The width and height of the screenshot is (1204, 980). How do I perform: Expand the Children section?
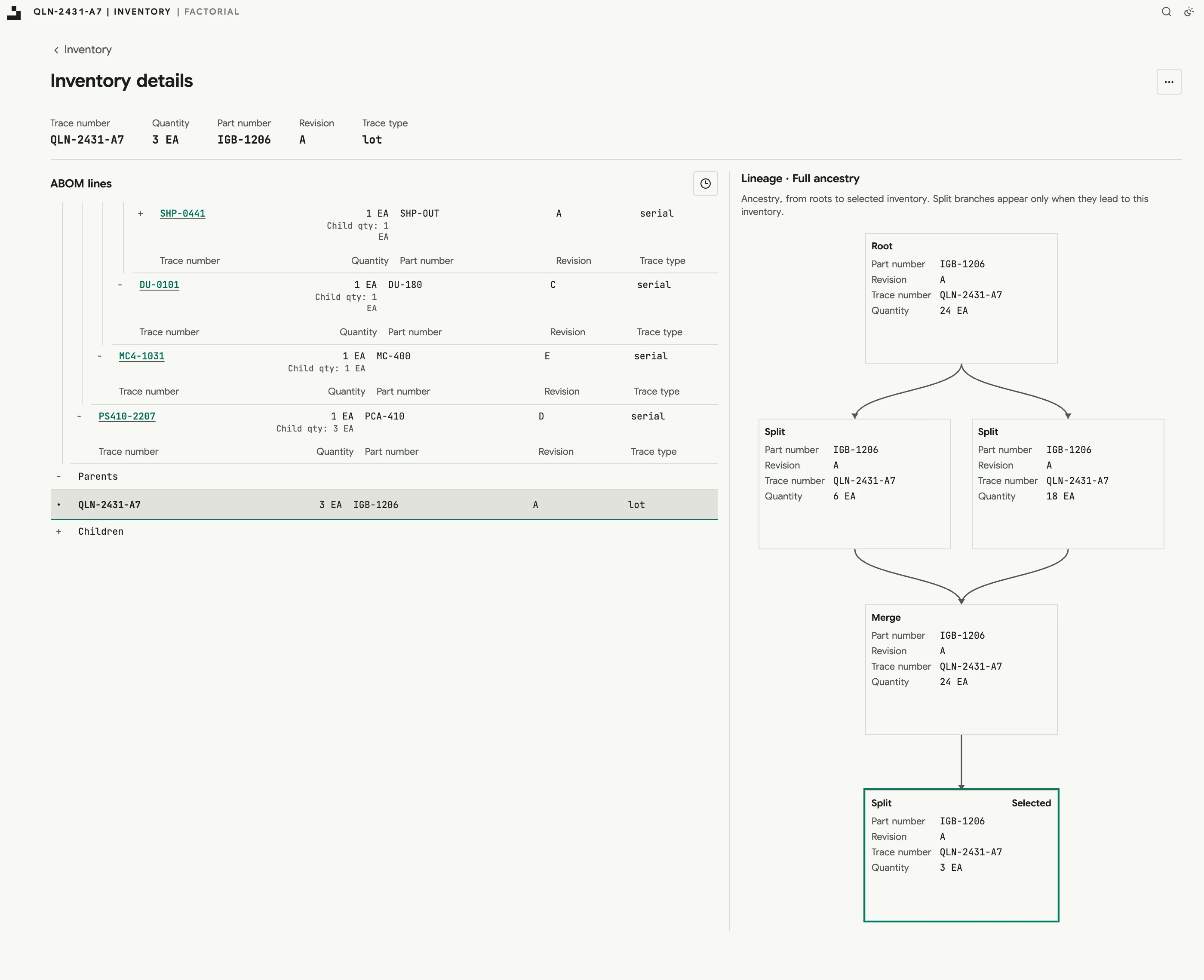(x=58, y=531)
